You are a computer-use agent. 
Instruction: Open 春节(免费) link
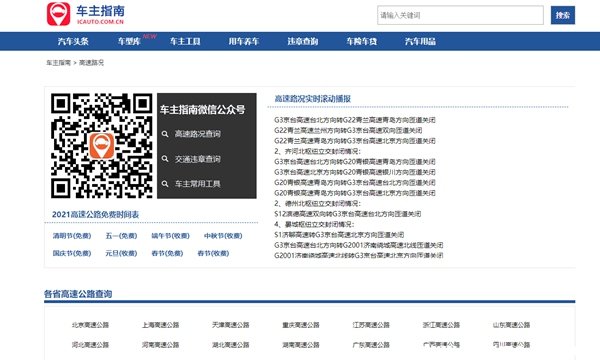167,253
